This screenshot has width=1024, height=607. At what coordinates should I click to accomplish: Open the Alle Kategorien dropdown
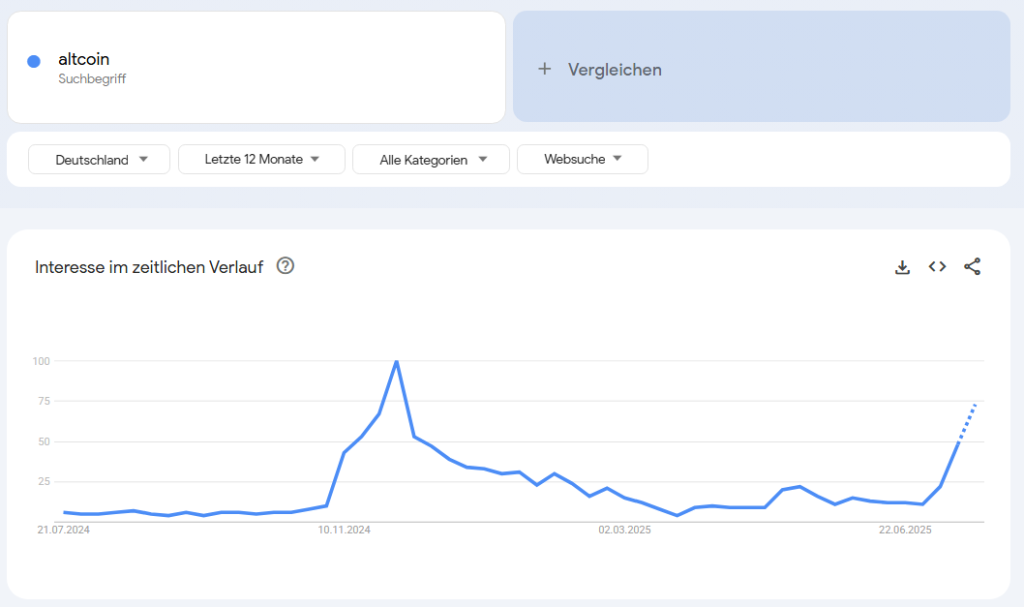431,159
